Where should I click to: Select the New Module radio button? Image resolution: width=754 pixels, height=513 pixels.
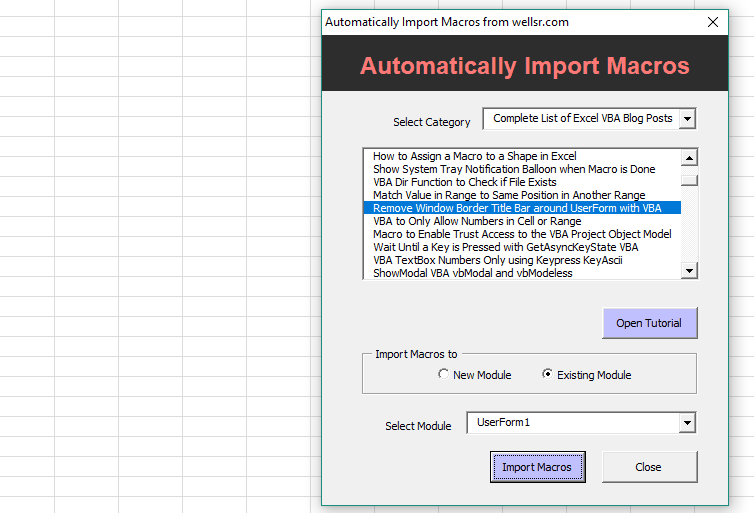click(444, 375)
